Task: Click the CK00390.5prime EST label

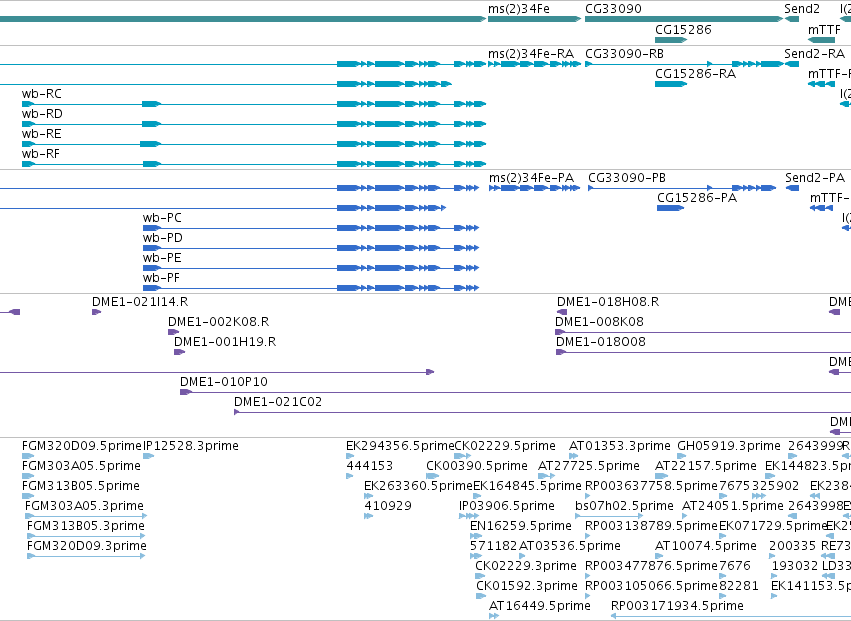Action: [x=477, y=466]
